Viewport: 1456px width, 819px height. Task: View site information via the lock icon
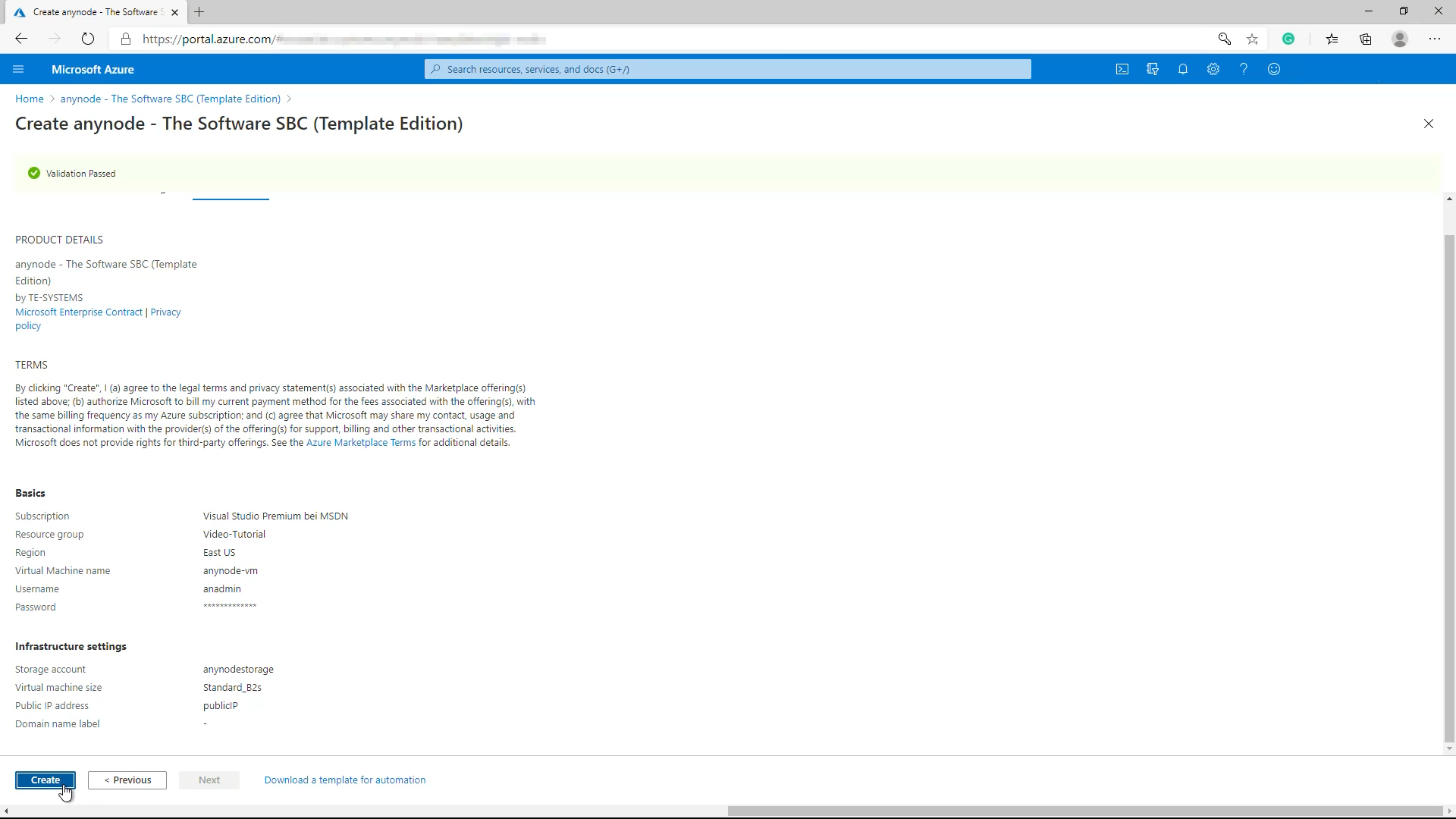126,39
